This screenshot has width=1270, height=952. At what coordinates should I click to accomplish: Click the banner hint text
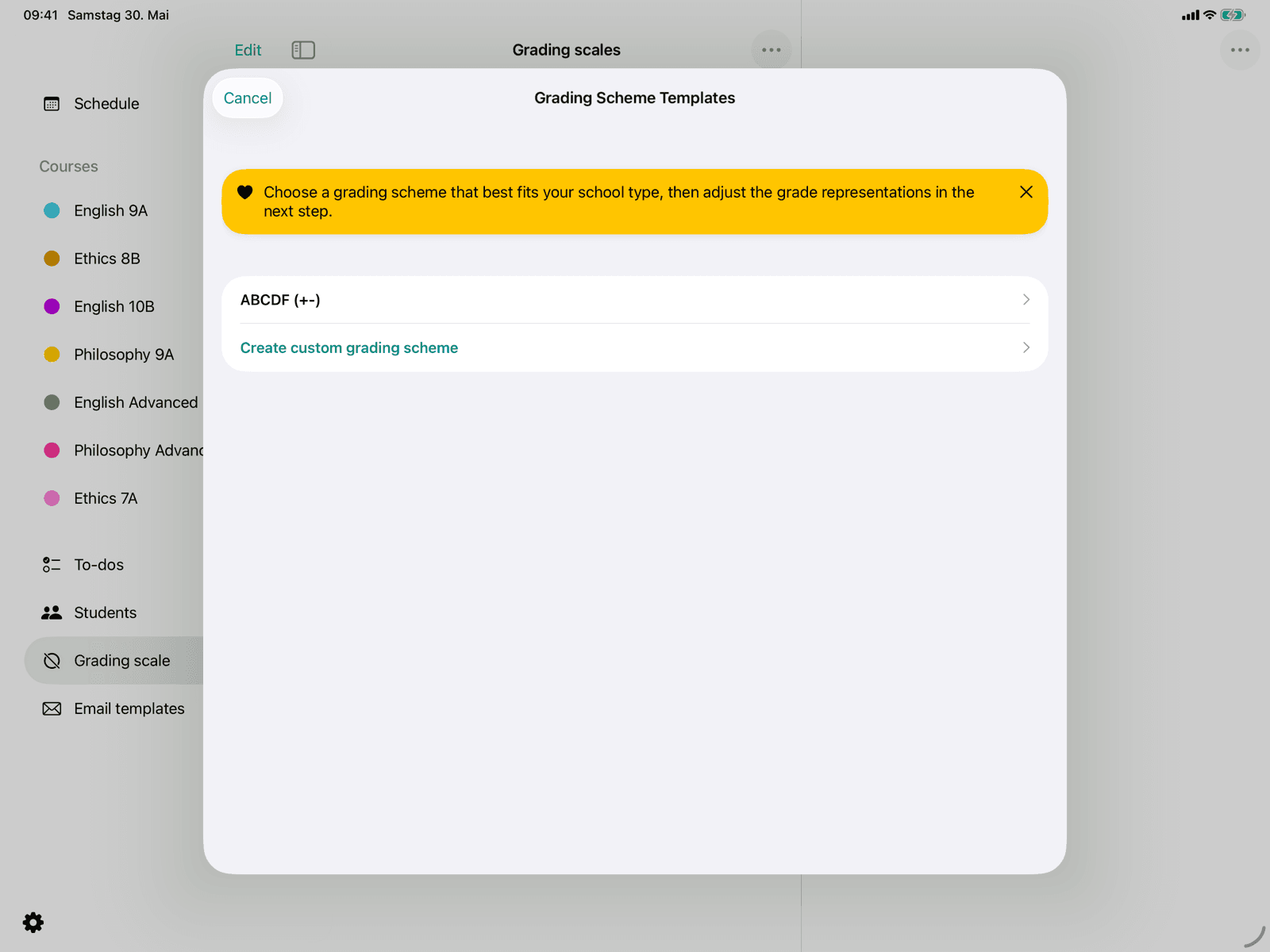click(x=619, y=202)
